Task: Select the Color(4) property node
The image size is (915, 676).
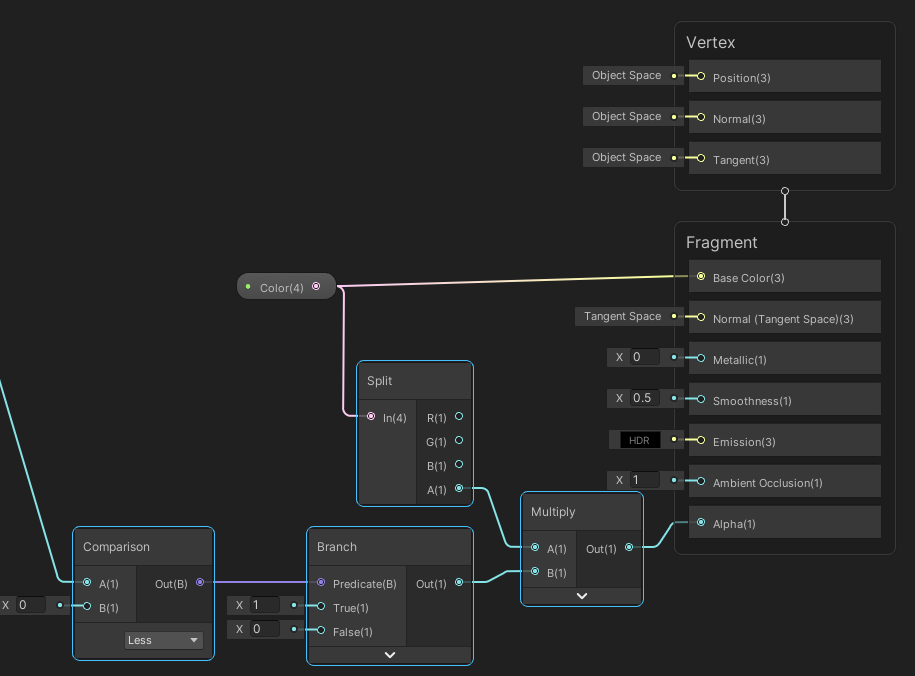Action: 281,288
